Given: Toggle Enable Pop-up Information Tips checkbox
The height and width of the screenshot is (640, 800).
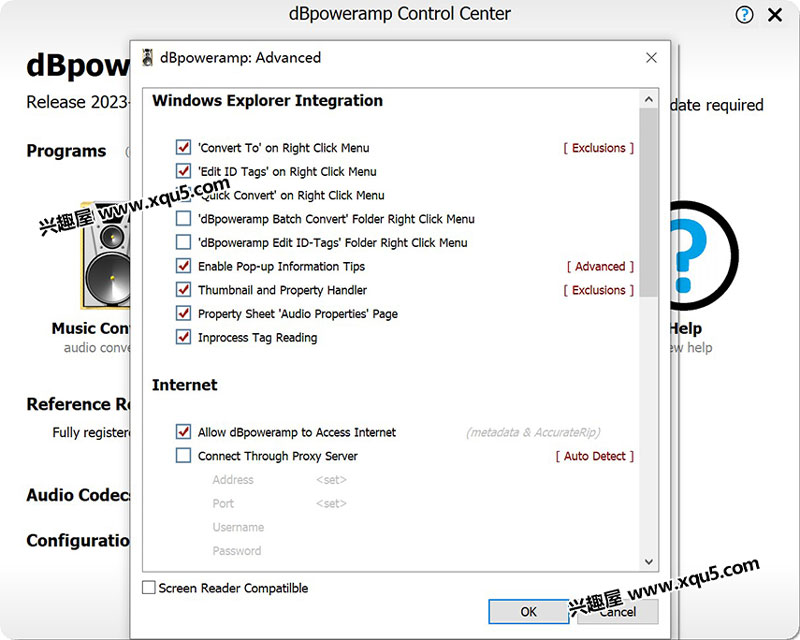Looking at the screenshot, I should click(183, 266).
